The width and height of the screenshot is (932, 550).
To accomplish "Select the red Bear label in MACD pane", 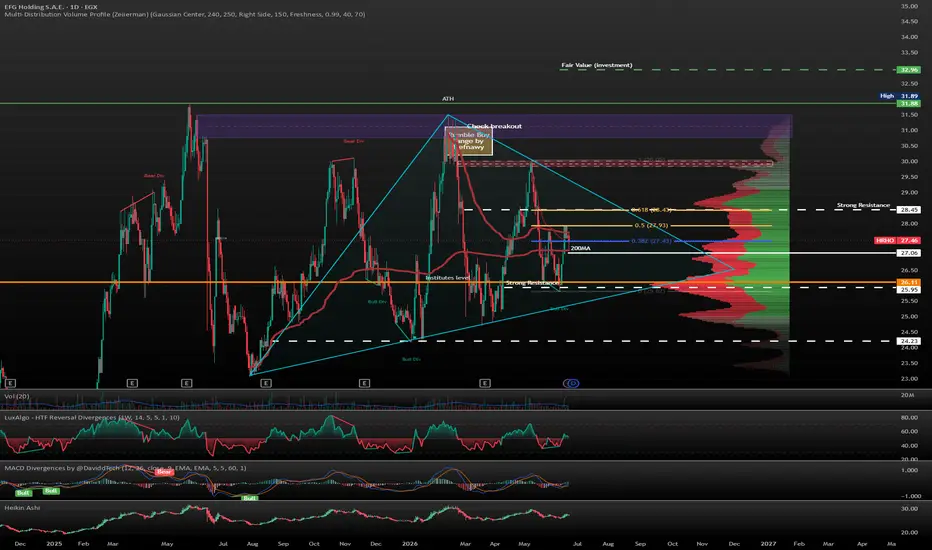I will (165, 472).
